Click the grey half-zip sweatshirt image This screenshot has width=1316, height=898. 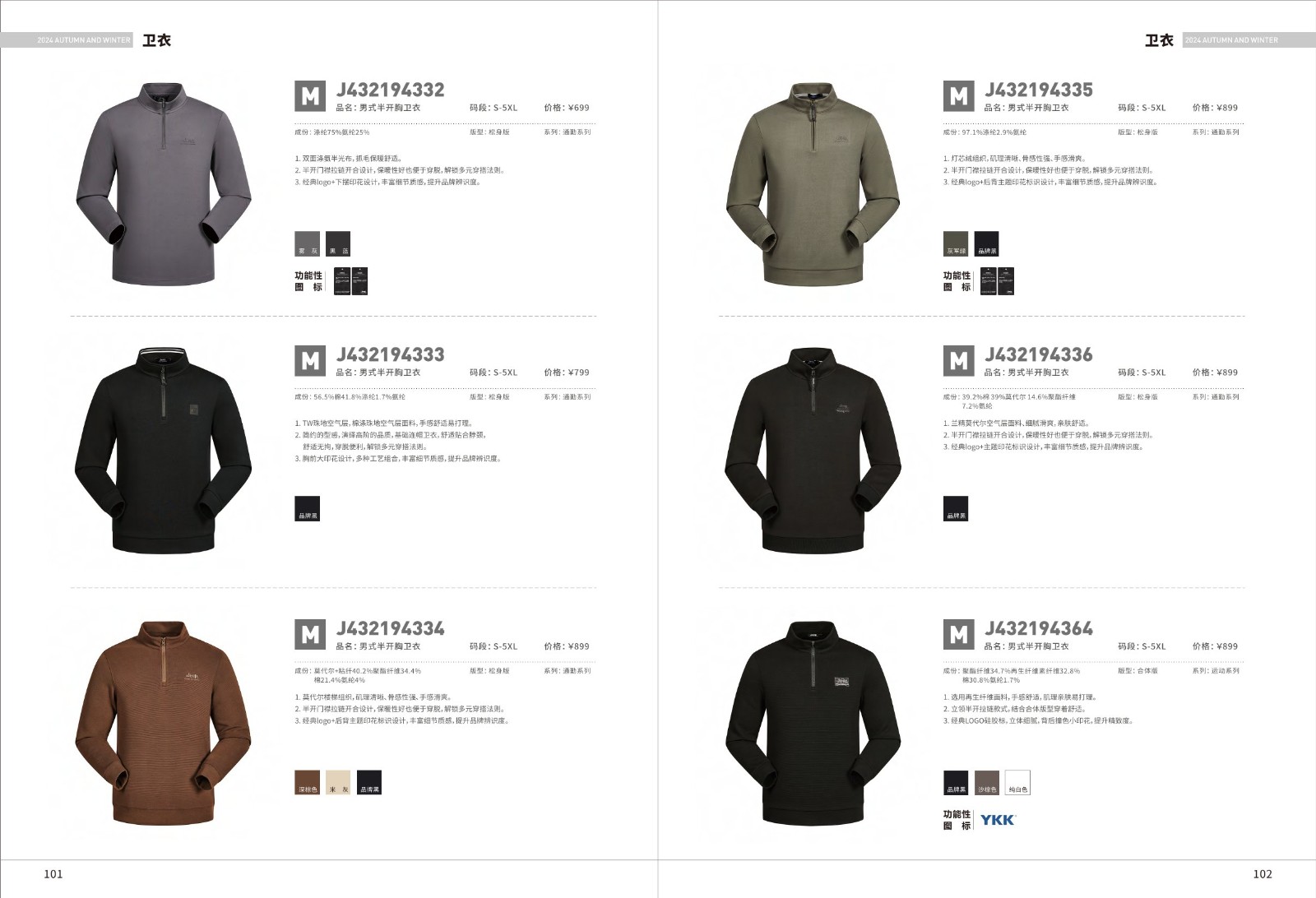(x=164, y=184)
